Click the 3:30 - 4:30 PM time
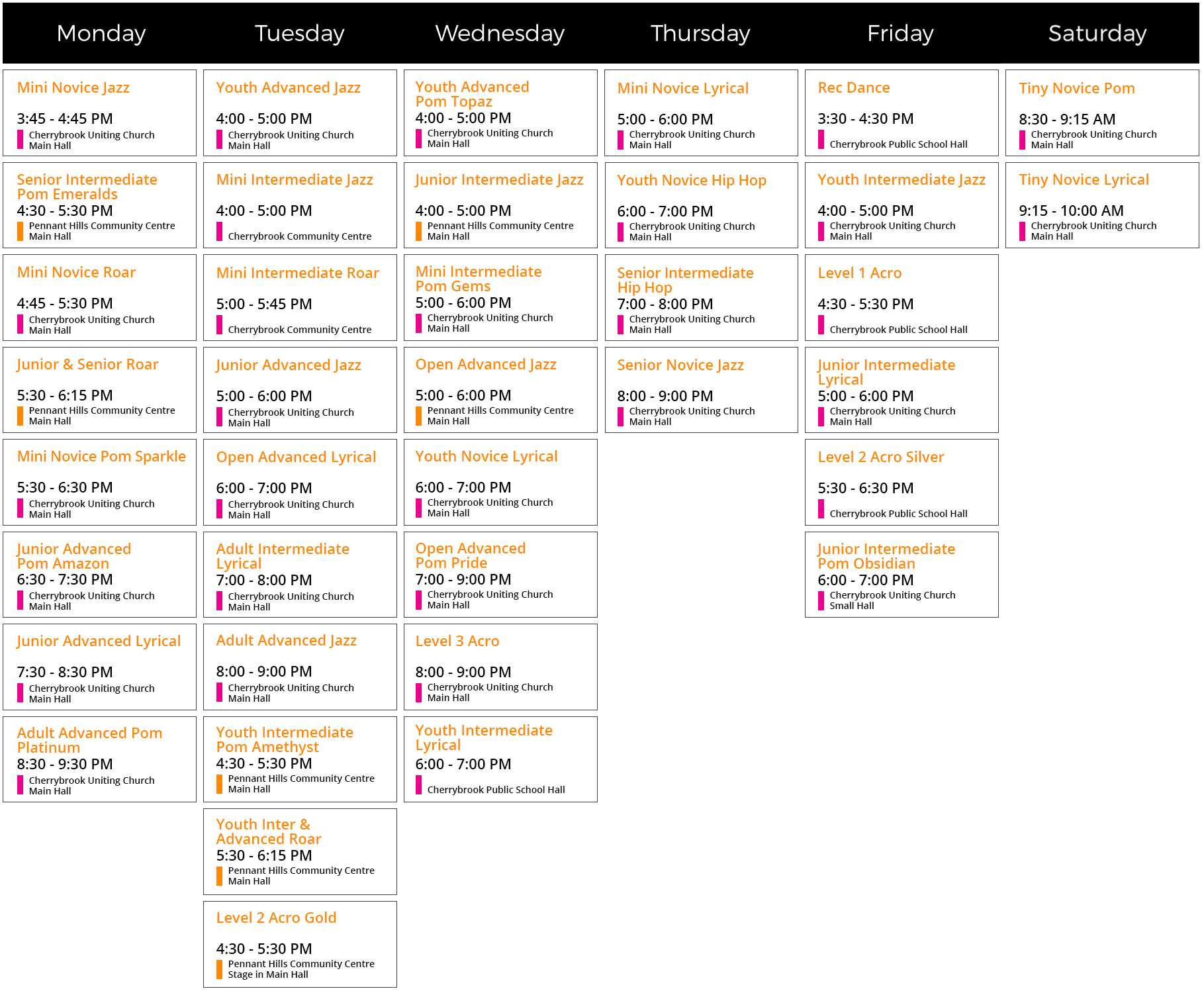 [x=865, y=118]
